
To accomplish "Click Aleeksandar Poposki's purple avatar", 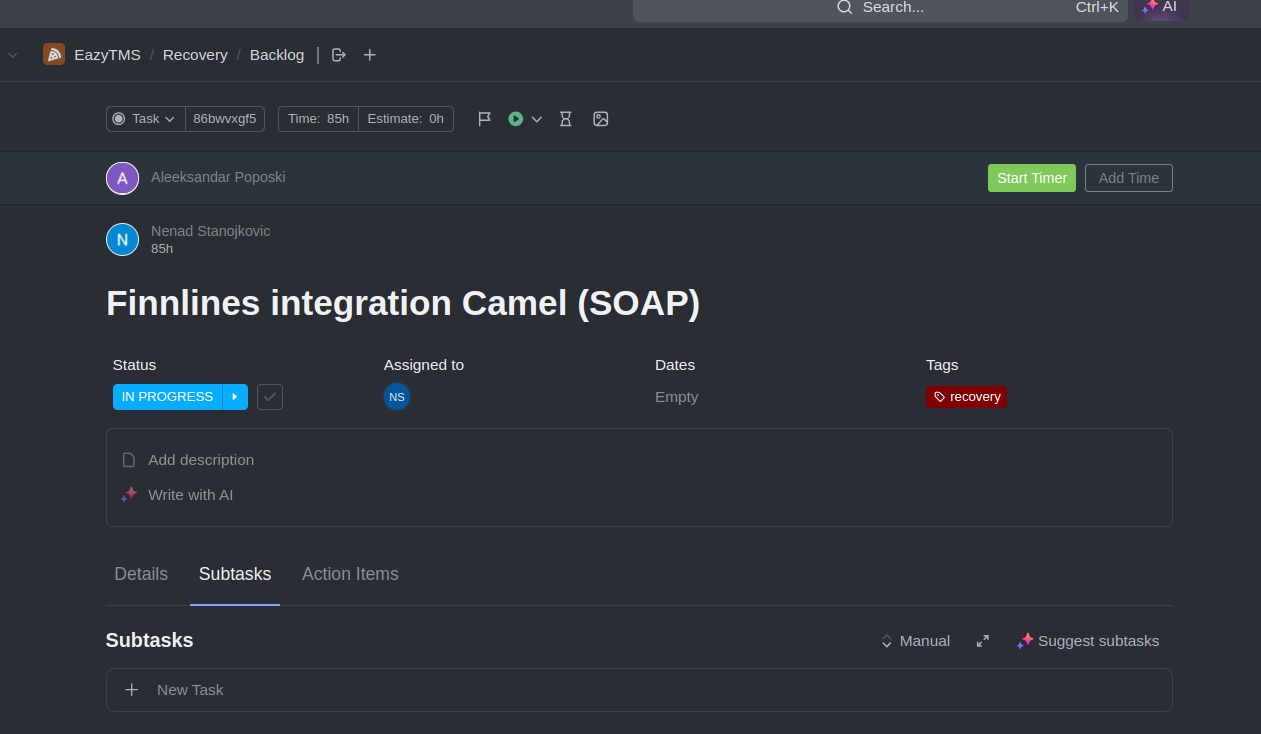I will pyautogui.click(x=122, y=178).
